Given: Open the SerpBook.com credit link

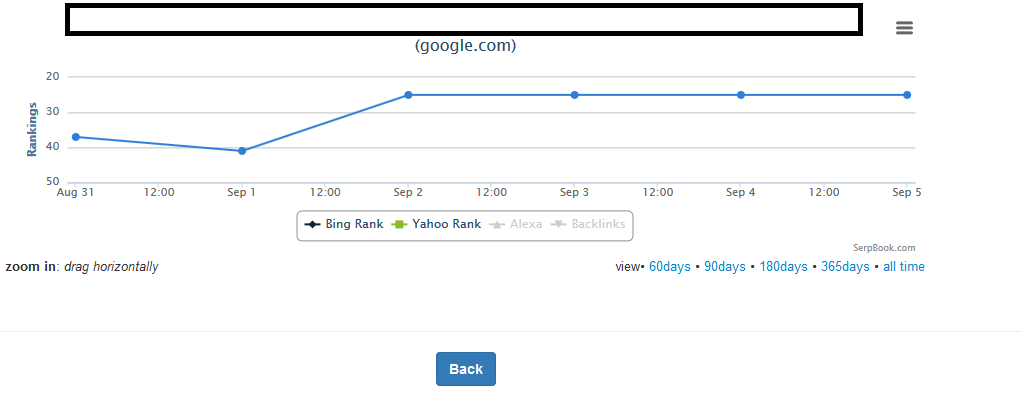Looking at the screenshot, I should click(884, 248).
